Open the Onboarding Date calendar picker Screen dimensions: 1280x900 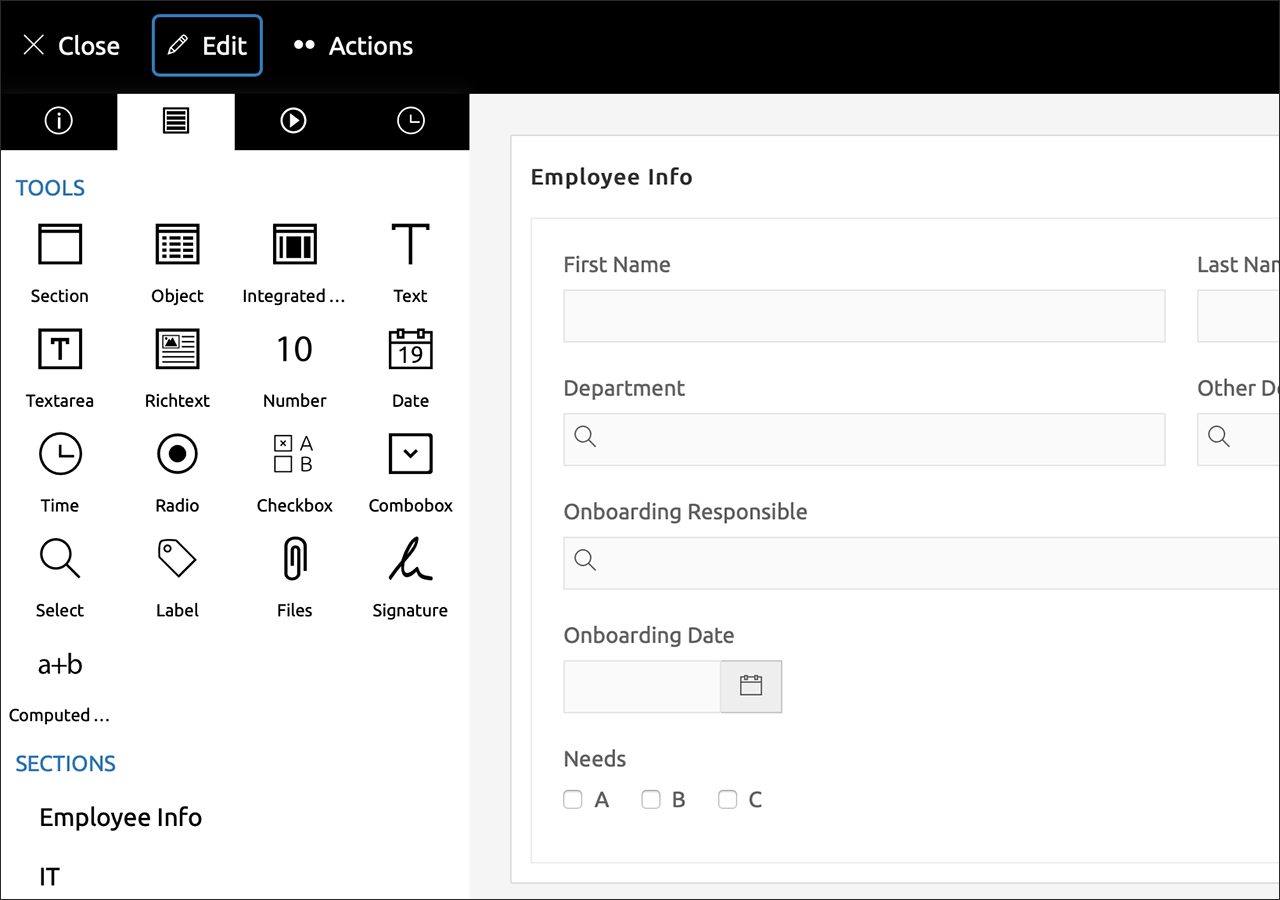click(751, 686)
